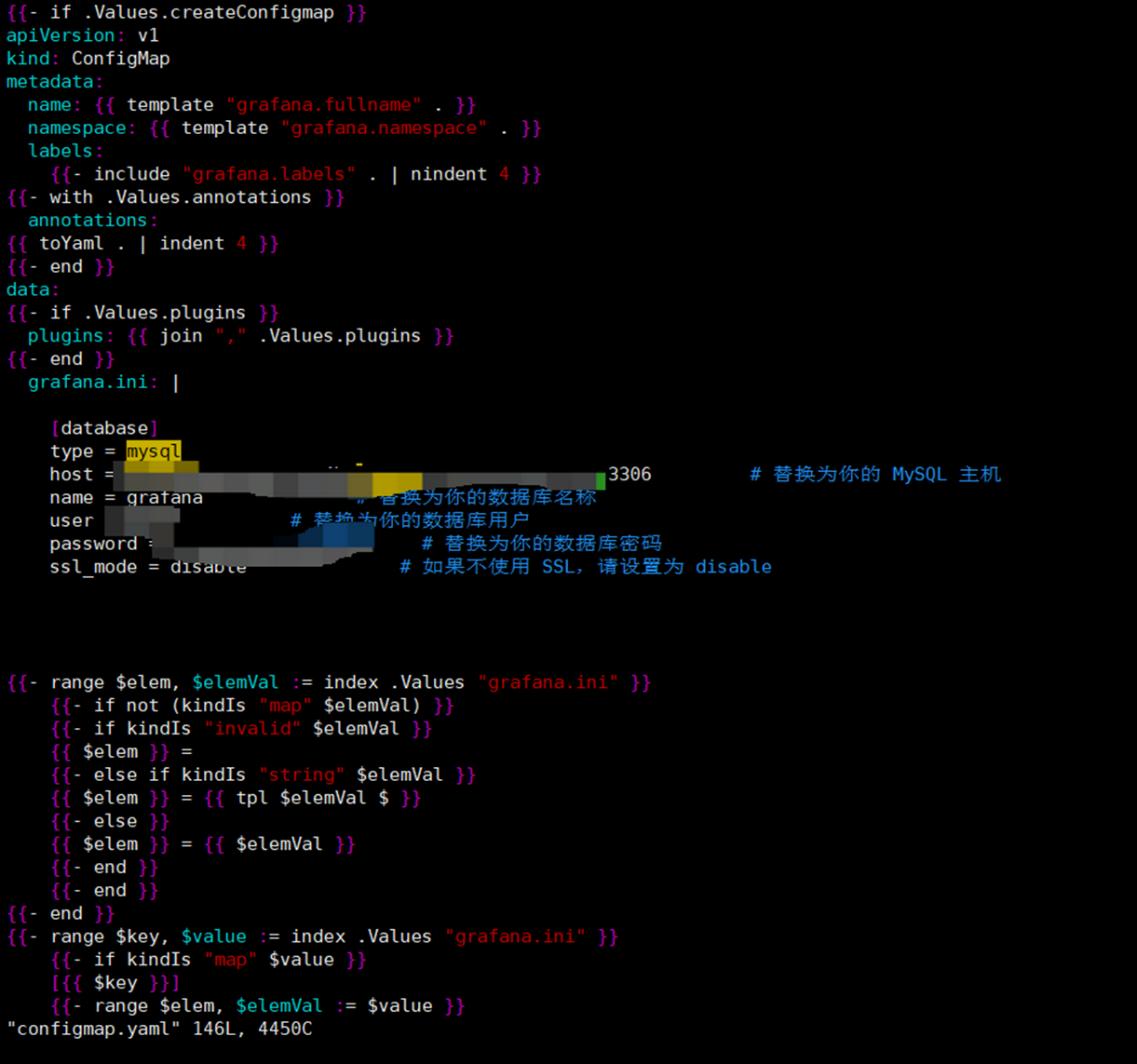Click the "3306" port number
The image size is (1137, 1064).
629,475
